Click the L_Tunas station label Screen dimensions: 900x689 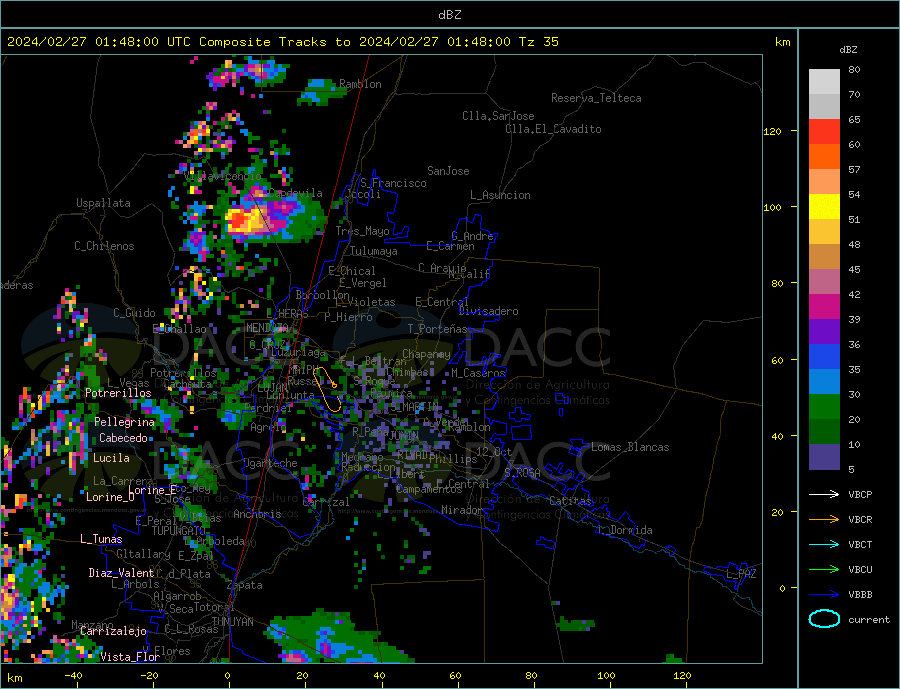click(x=101, y=539)
